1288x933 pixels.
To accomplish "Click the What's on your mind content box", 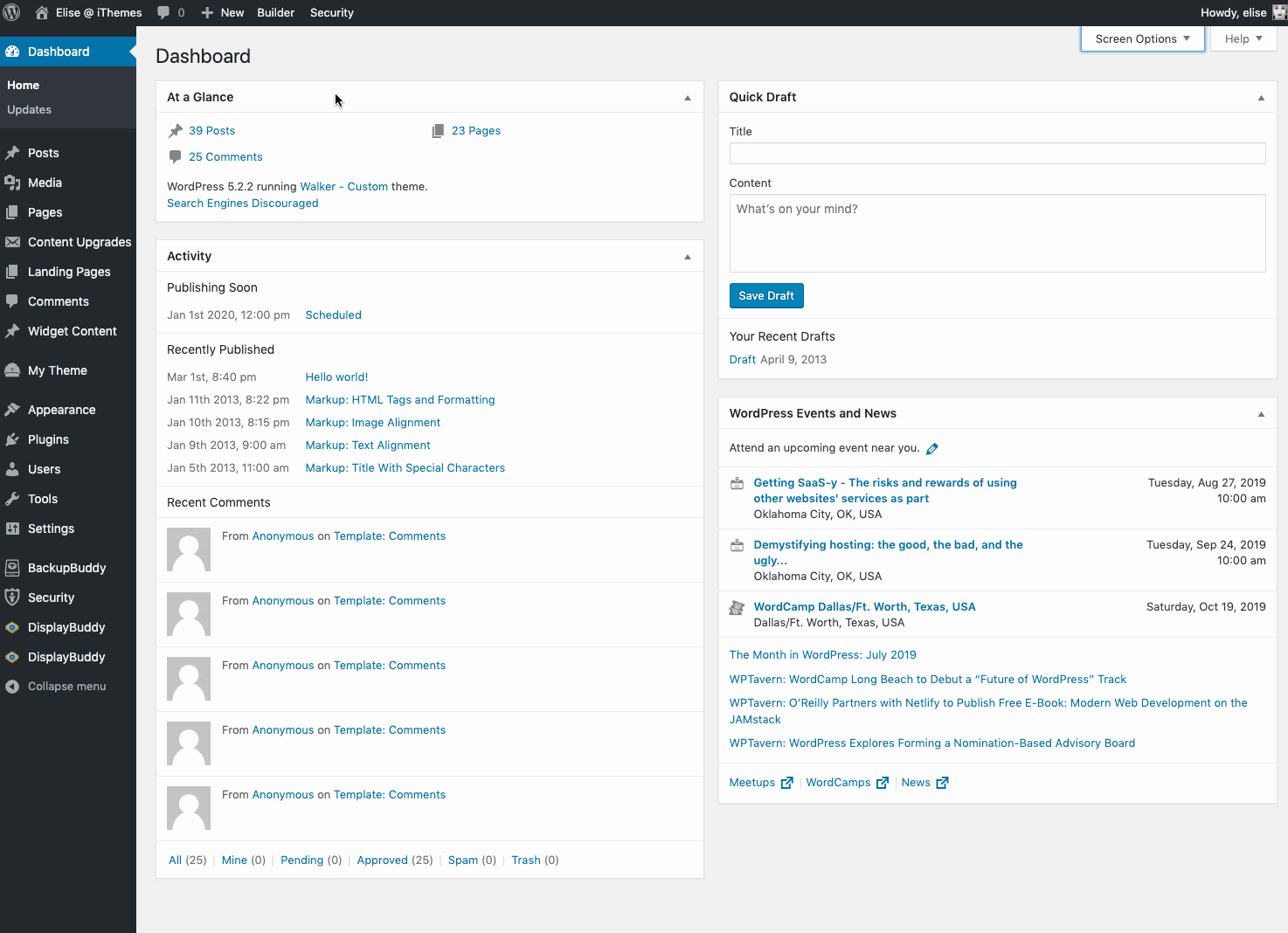I will [998, 233].
